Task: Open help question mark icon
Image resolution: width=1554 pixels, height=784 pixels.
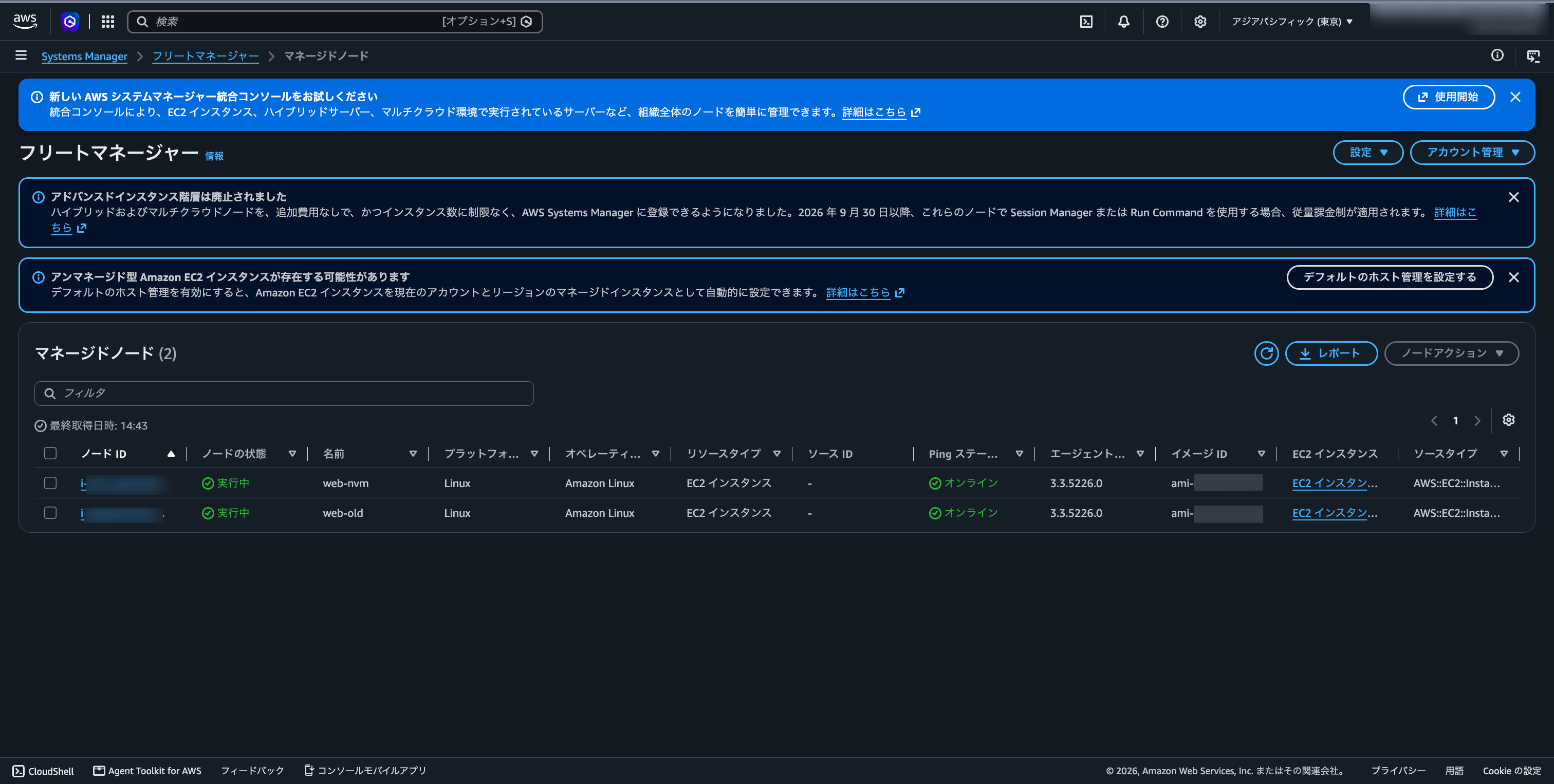Action: point(1162,22)
